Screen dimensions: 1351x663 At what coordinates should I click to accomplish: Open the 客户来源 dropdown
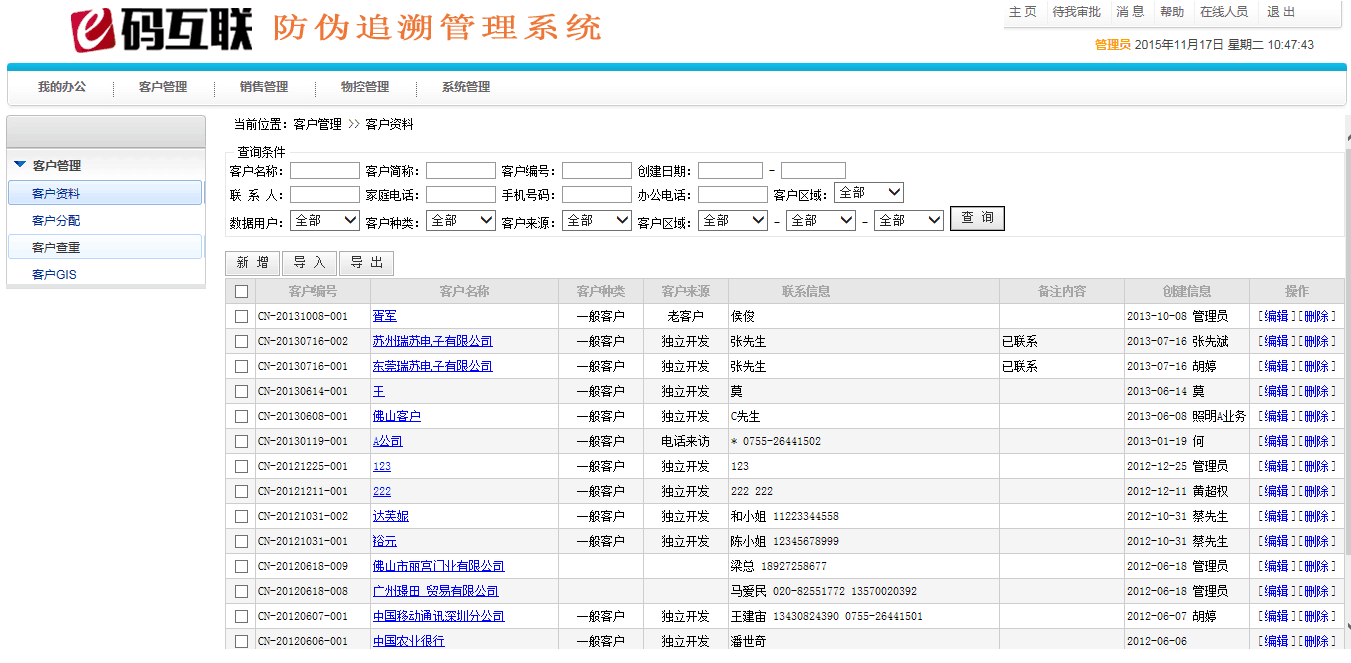pyautogui.click(x=597, y=220)
